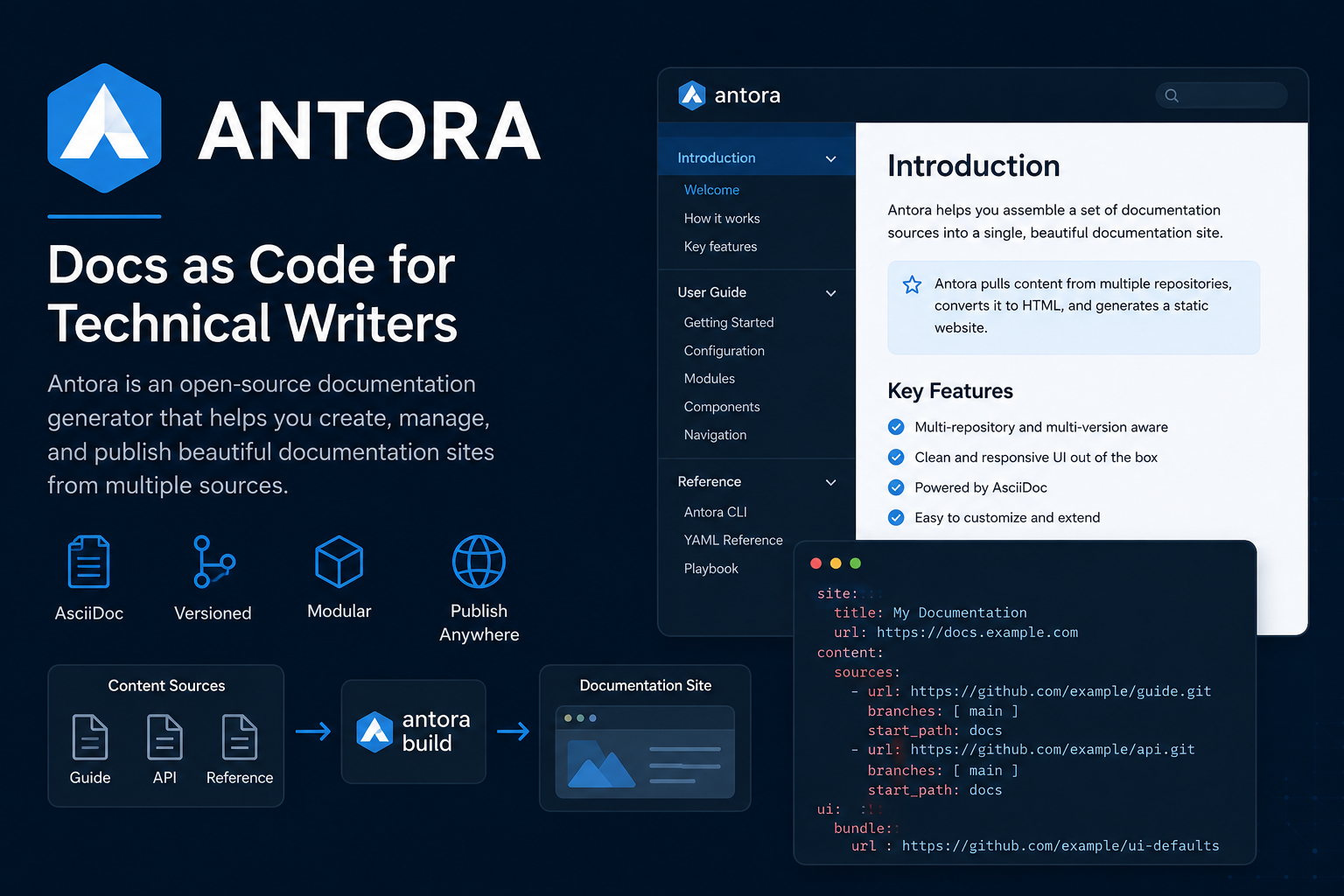This screenshot has height=896, width=1344.
Task: Click the large Antora hexagon logo
Action: 104,128
